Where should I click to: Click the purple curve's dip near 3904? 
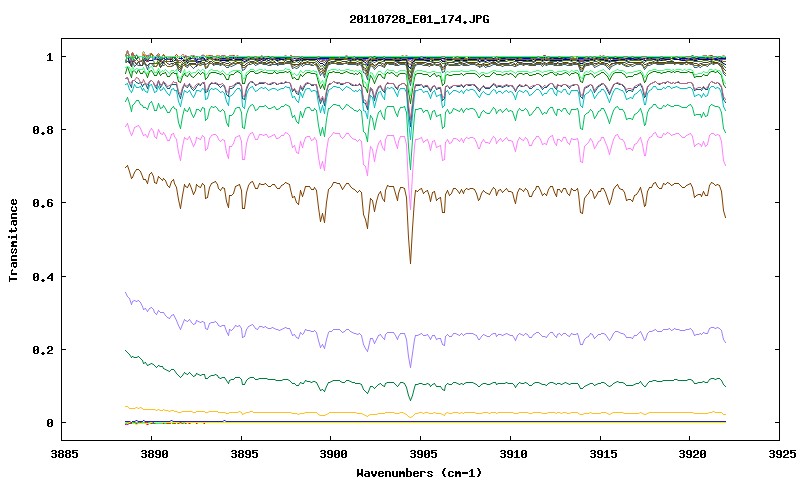(x=410, y=366)
